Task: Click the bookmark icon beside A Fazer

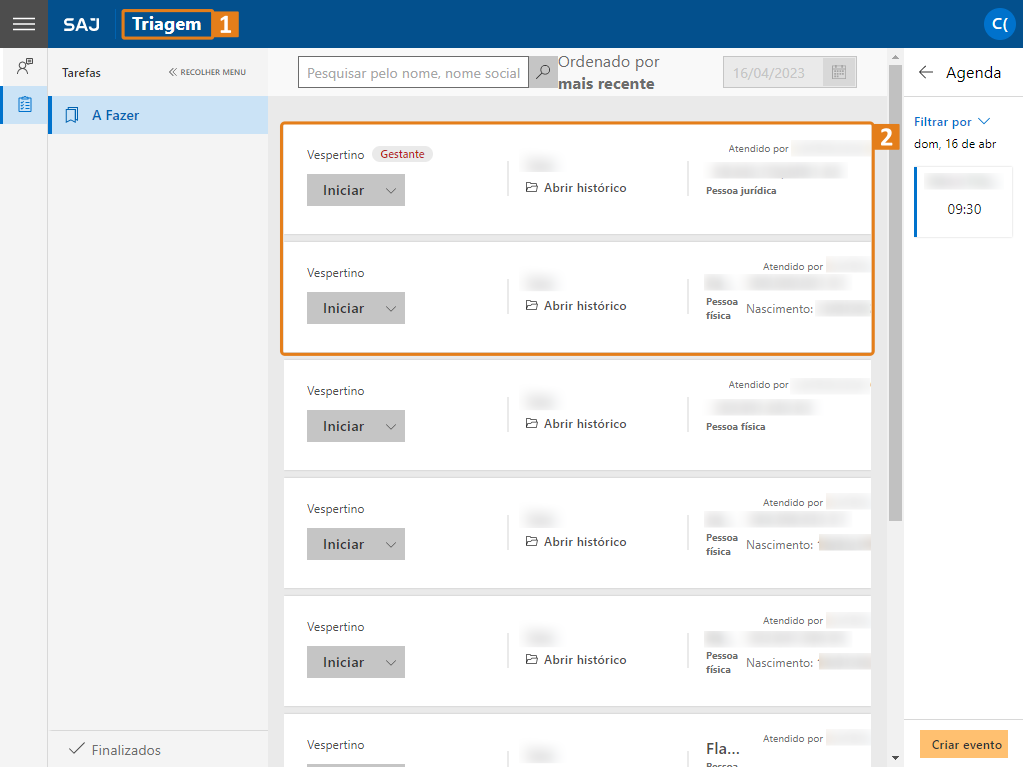Action: tap(72, 115)
